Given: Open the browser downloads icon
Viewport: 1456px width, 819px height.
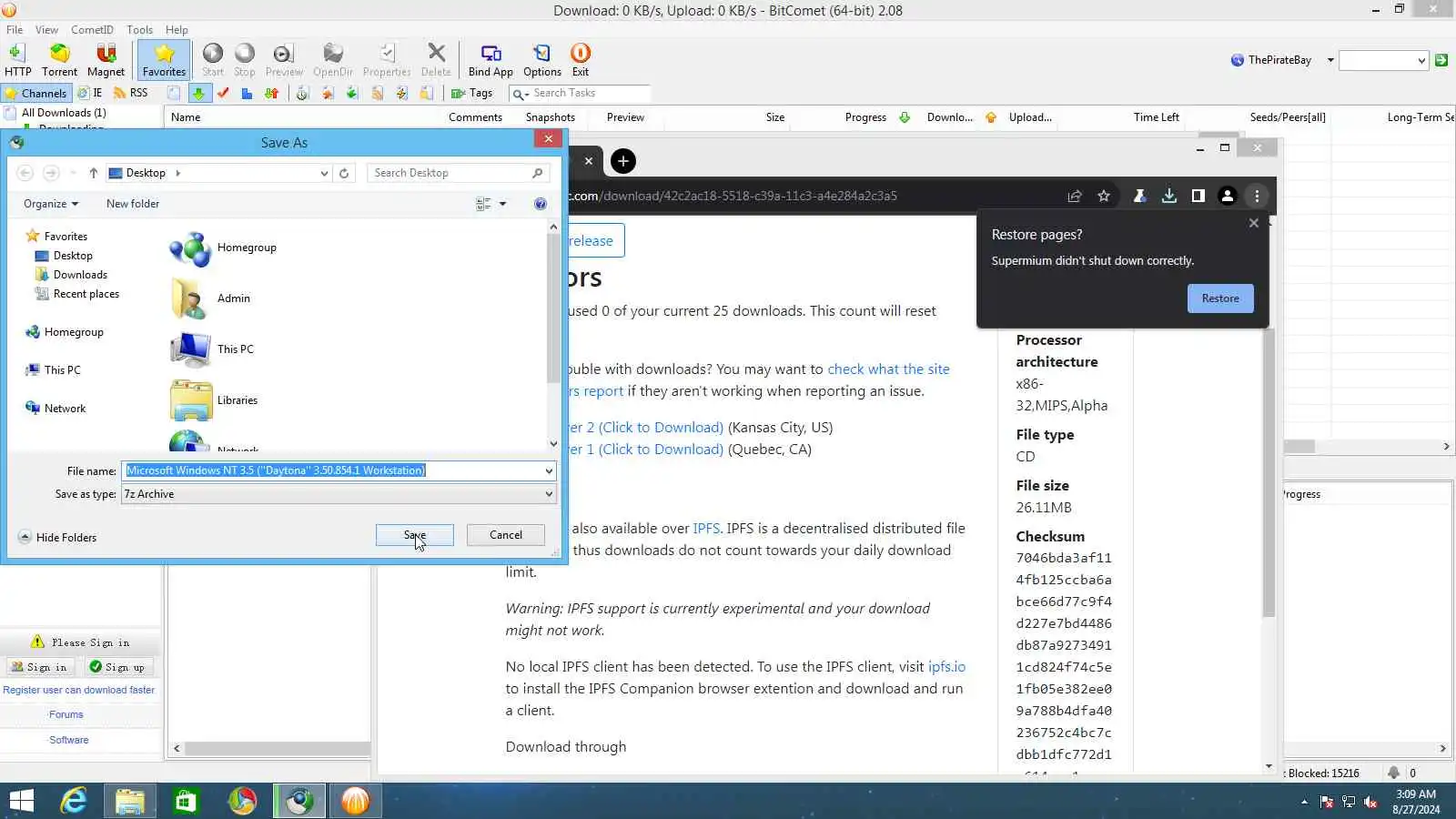Looking at the screenshot, I should 1169,196.
